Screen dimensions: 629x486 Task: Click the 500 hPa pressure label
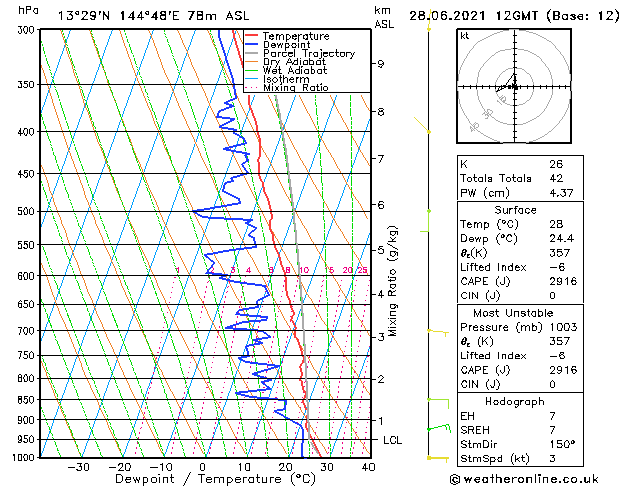26,211
